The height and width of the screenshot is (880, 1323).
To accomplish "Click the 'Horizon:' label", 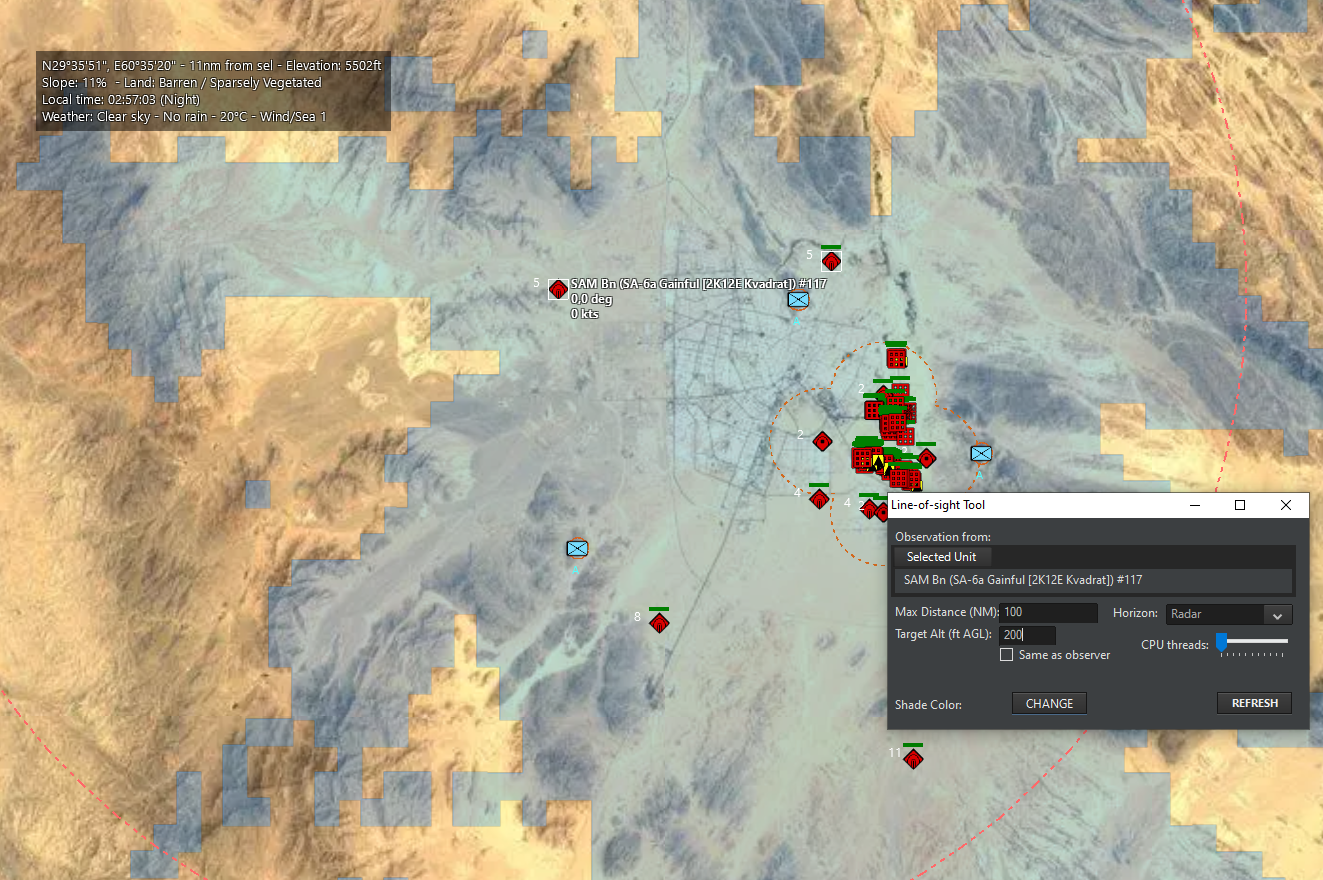I will point(1136,612).
